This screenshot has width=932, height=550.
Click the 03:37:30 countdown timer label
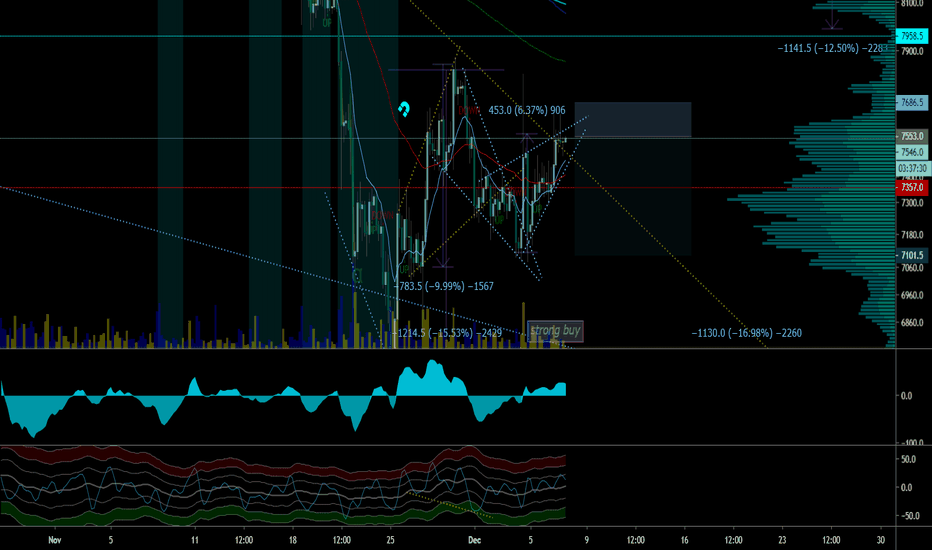tap(912, 168)
